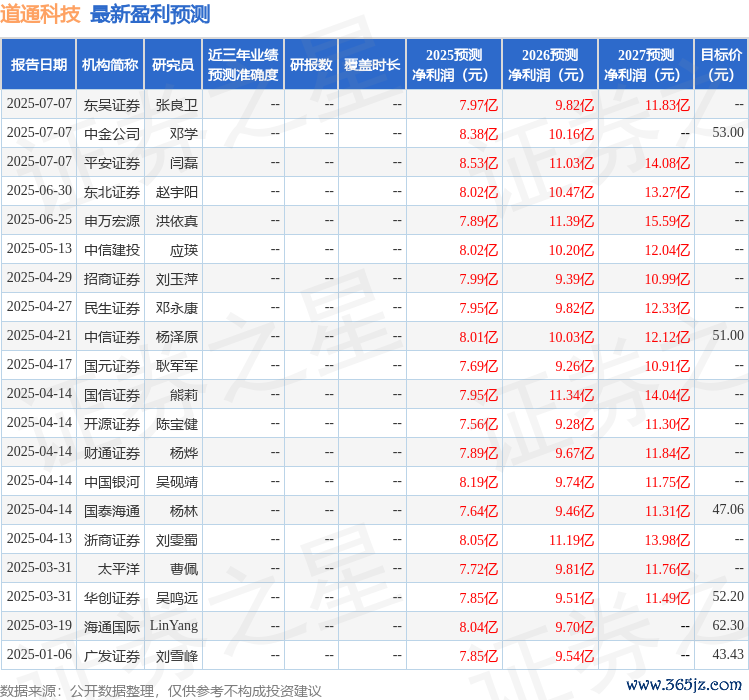Image resolution: width=749 pixels, height=700 pixels.
Task: Click the 目标价 column header
Action: 721,65
